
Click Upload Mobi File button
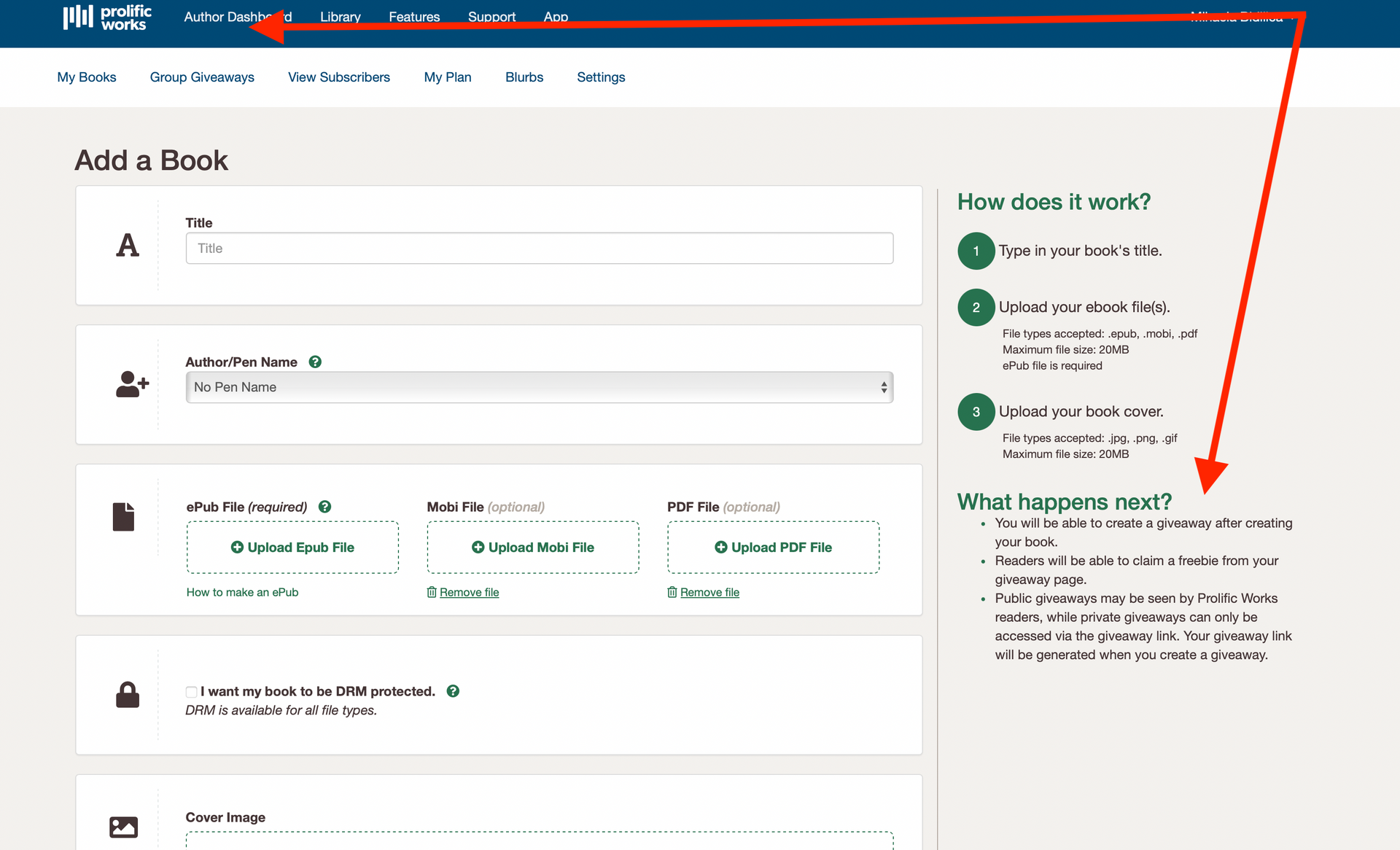533,547
